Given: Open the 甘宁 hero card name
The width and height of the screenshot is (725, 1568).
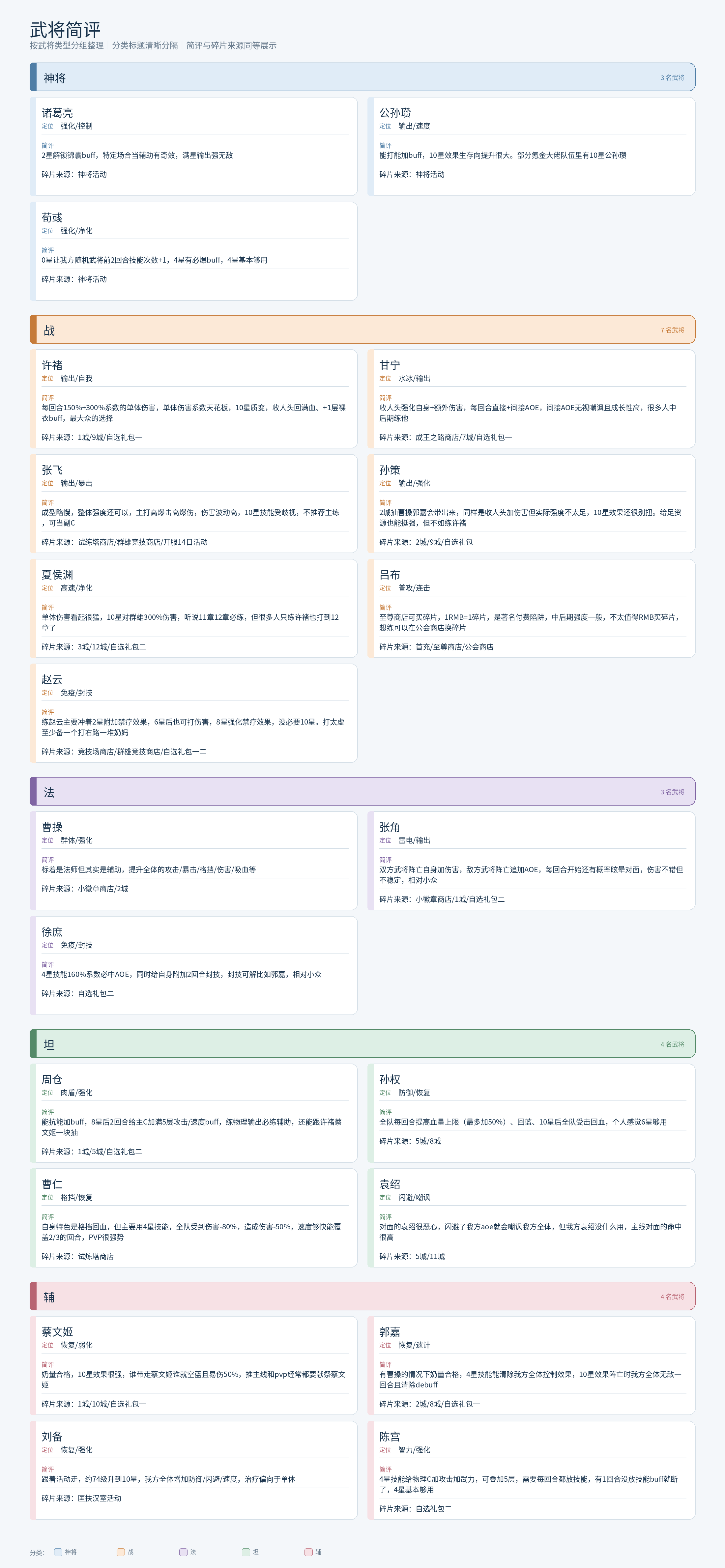Looking at the screenshot, I should pyautogui.click(x=390, y=365).
